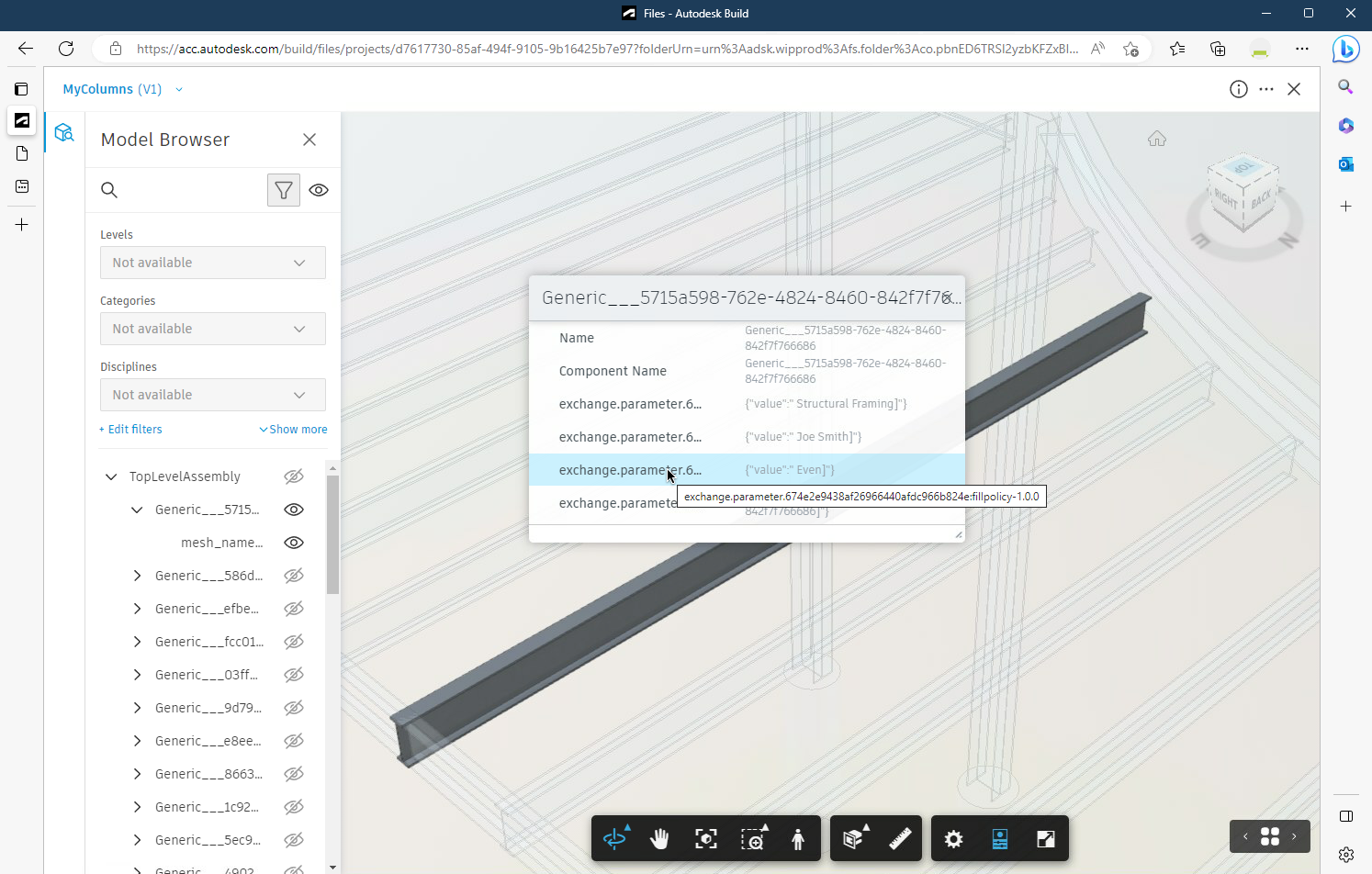
Task: Click Show more to reveal more filters
Action: pyautogui.click(x=292, y=429)
